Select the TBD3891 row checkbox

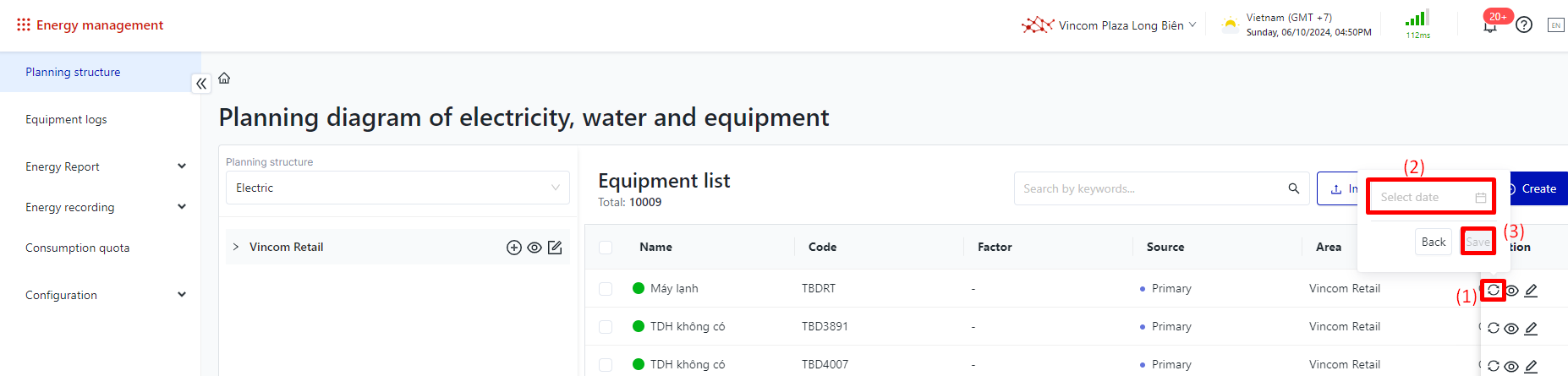(x=606, y=327)
